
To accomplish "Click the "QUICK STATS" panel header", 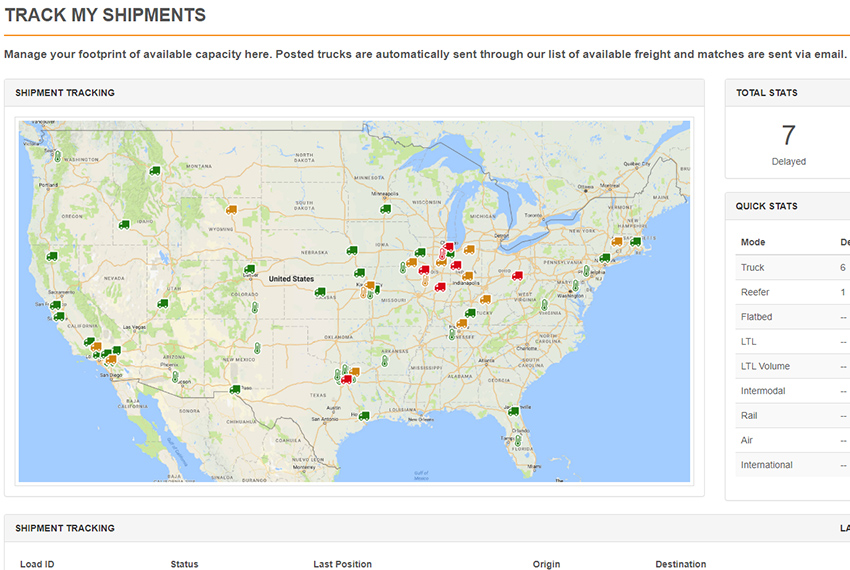I will [x=767, y=206].
